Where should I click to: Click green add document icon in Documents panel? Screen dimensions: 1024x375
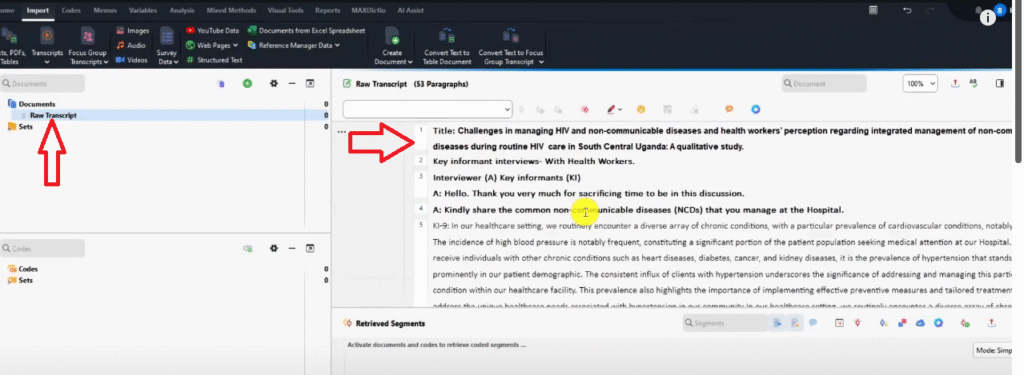(248, 84)
